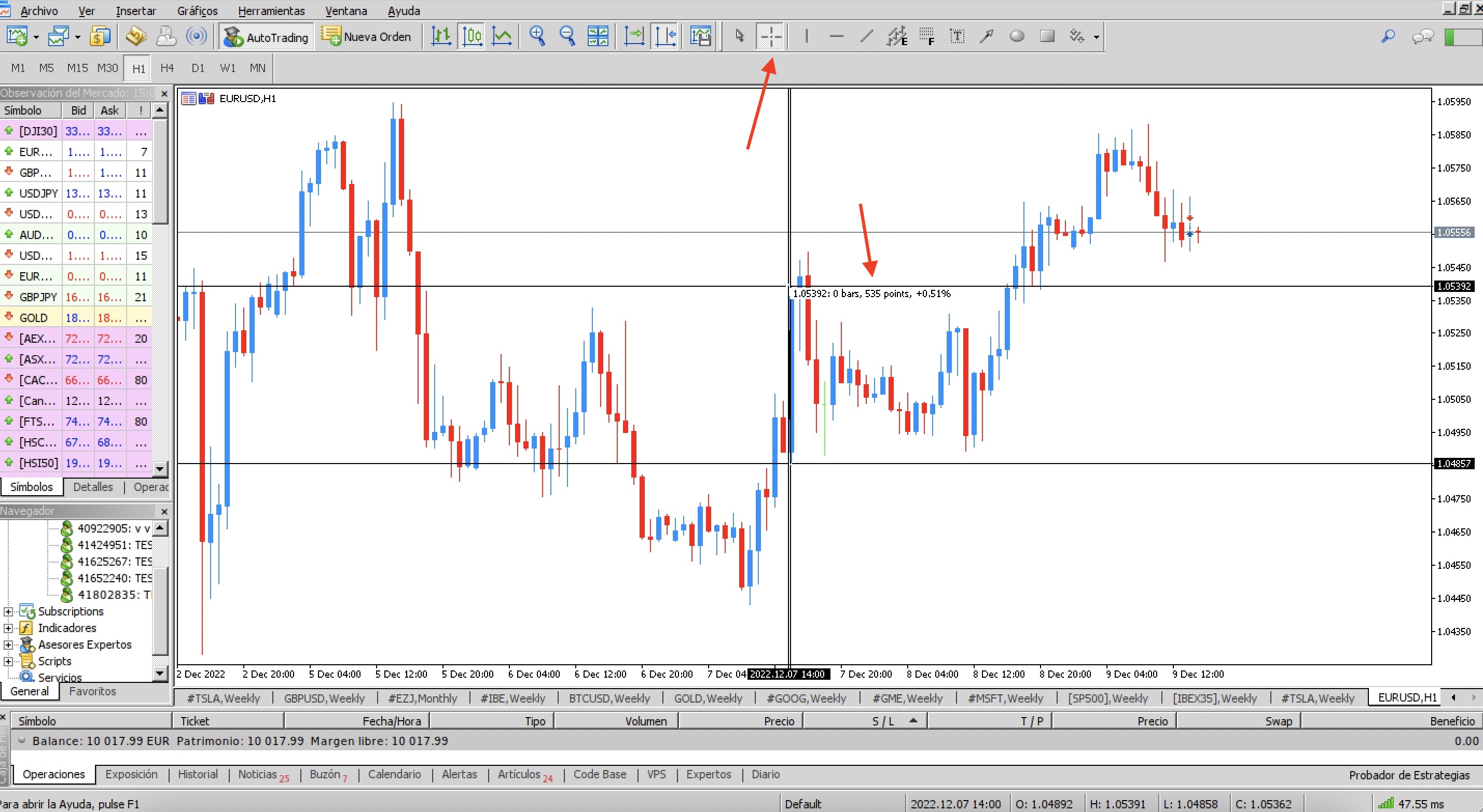Click Nueva Orden button
This screenshot has height=812, width=1483.
tap(367, 37)
